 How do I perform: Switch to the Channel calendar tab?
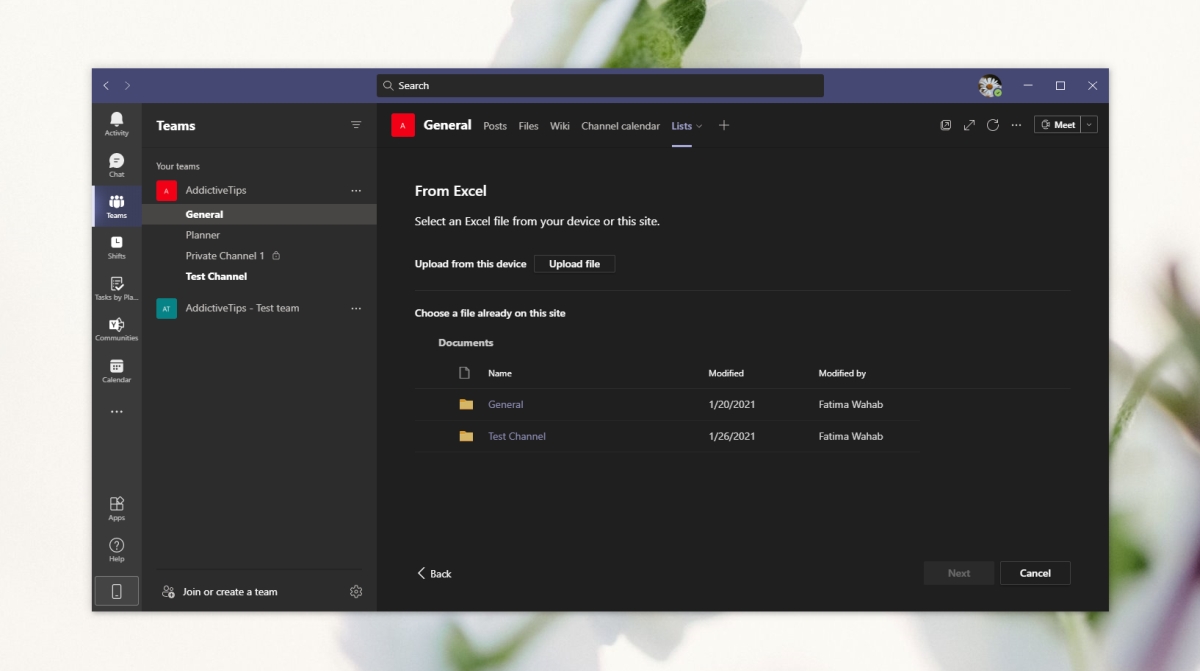click(x=620, y=126)
